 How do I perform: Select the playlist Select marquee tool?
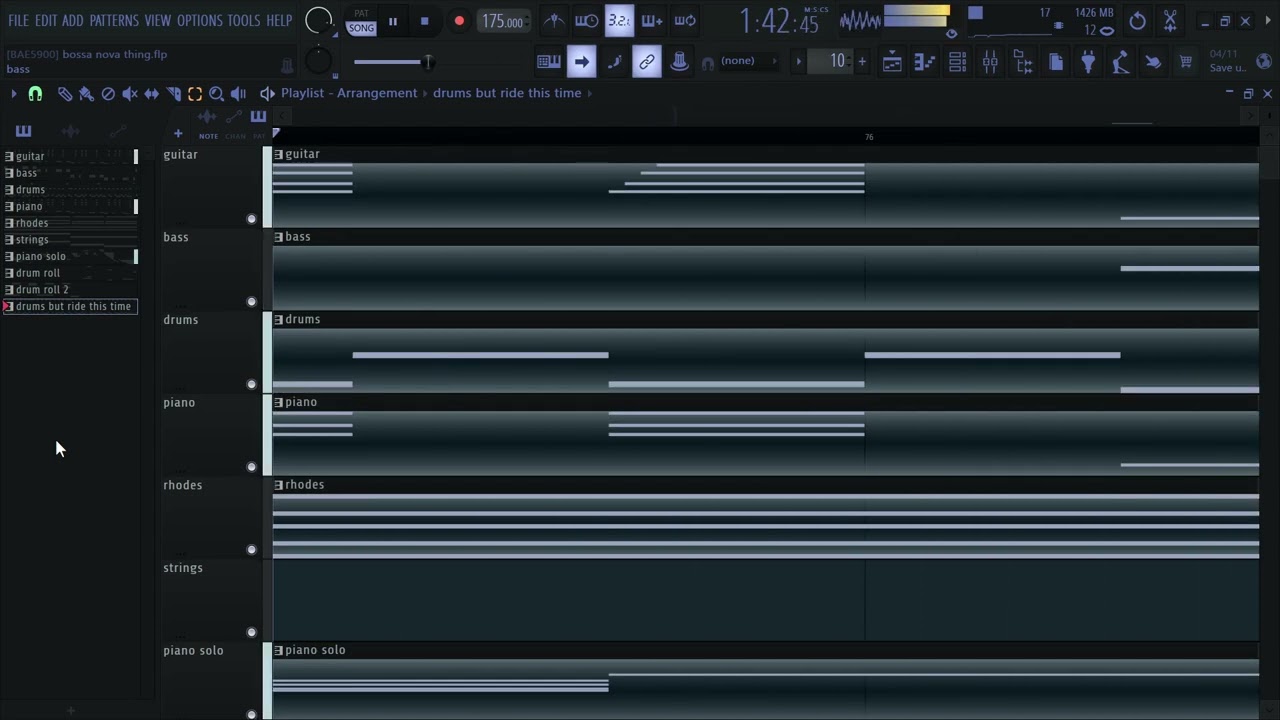click(x=195, y=93)
